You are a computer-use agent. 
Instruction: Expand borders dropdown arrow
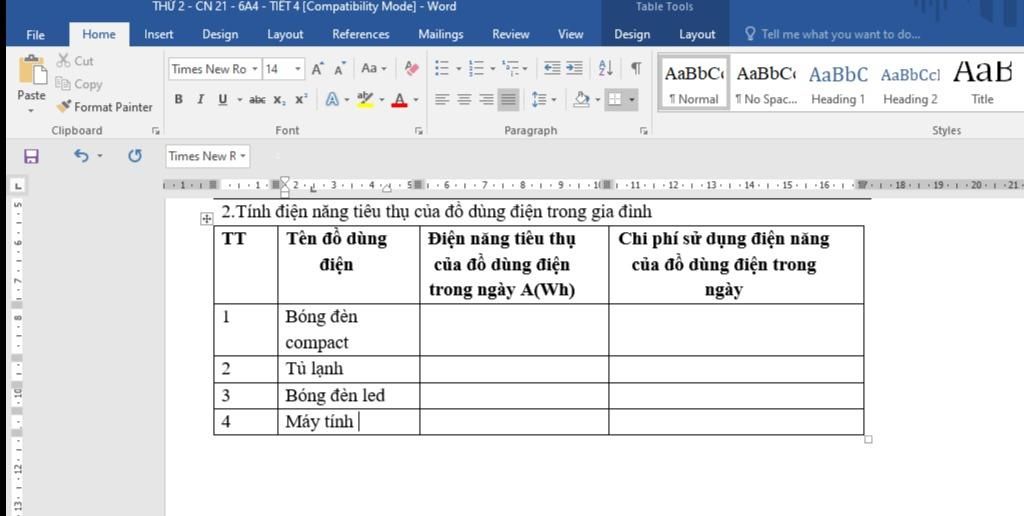click(632, 100)
